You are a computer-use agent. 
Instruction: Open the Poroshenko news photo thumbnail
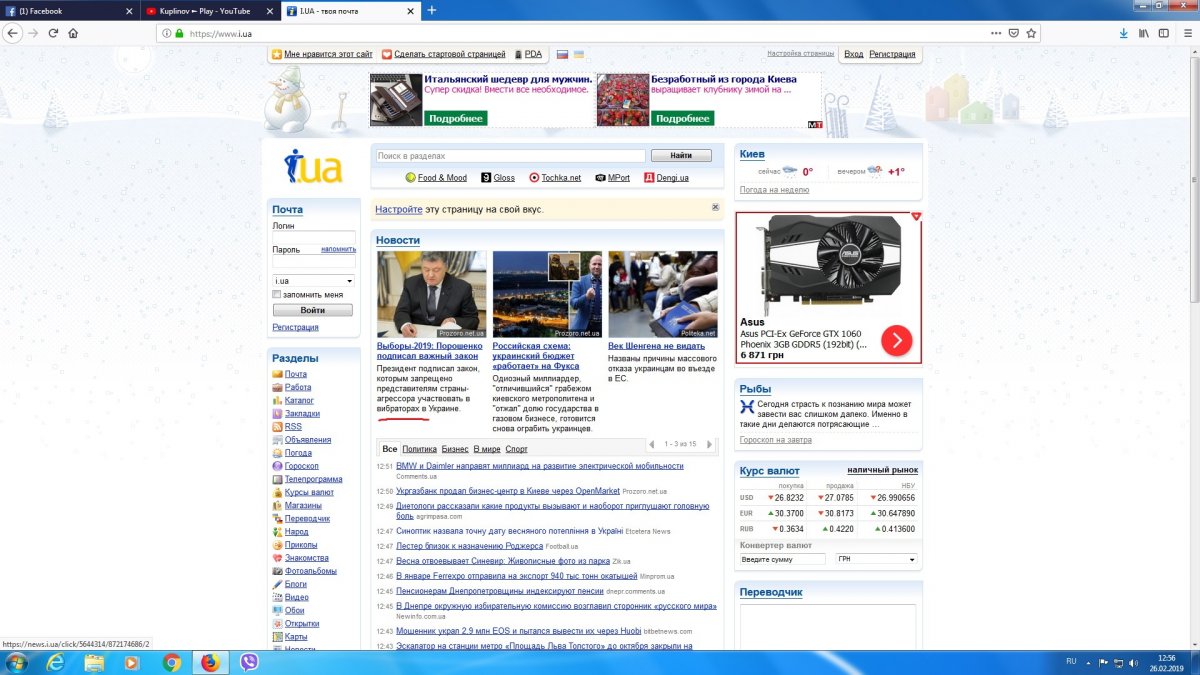point(431,294)
